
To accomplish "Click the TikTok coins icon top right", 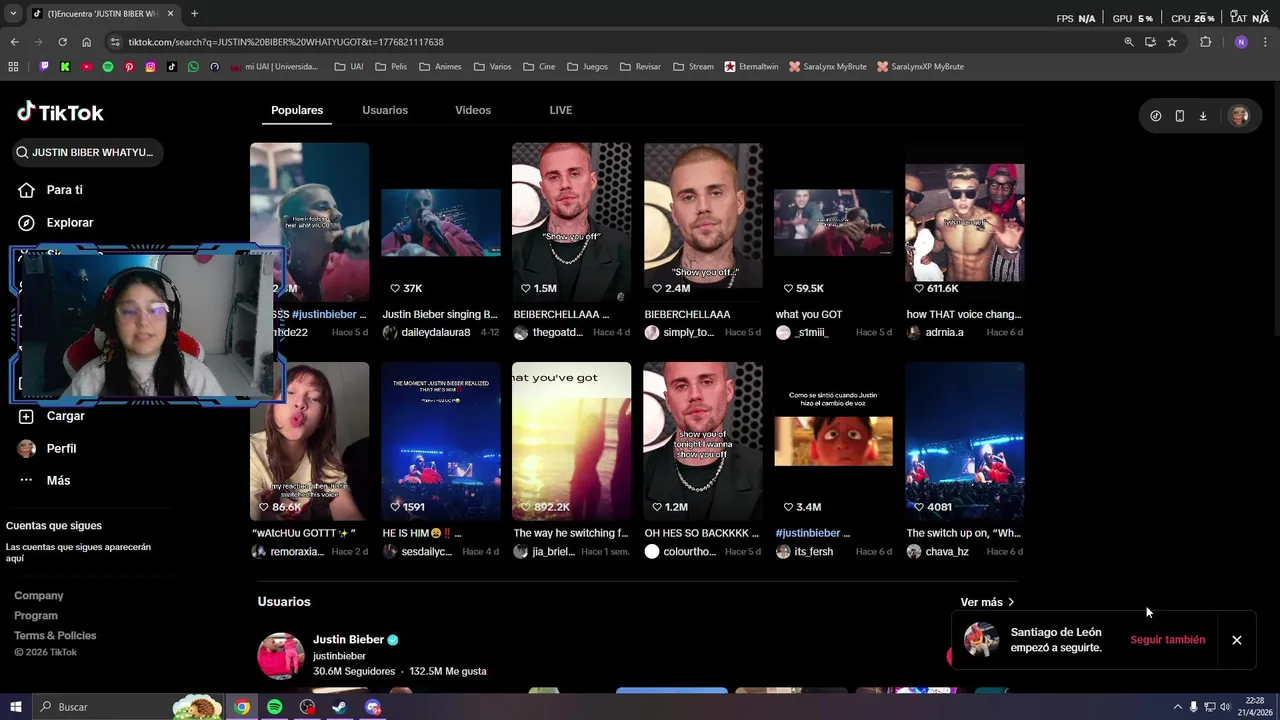I will [x=1156, y=116].
